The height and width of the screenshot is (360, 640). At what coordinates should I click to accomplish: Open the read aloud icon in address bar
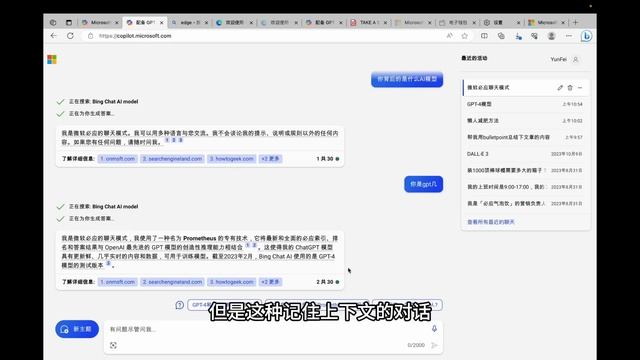(x=449, y=36)
